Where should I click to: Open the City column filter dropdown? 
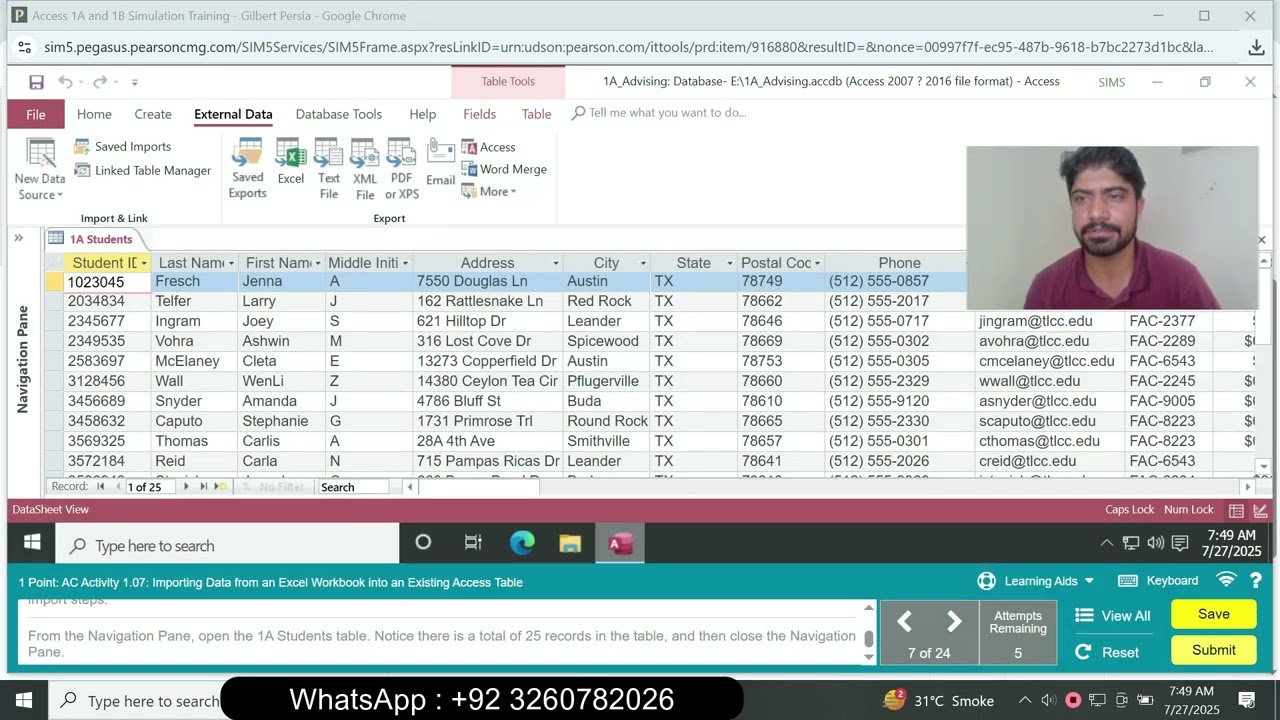(x=642, y=263)
